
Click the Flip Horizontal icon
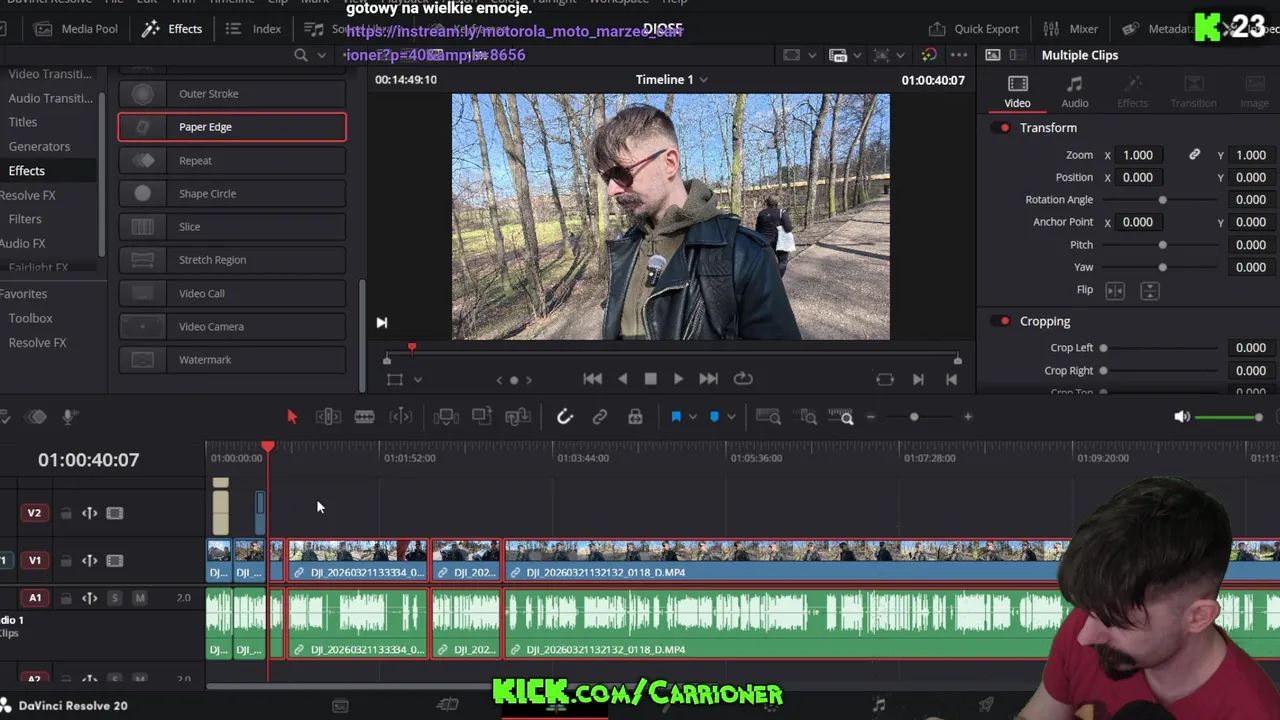(x=1115, y=291)
